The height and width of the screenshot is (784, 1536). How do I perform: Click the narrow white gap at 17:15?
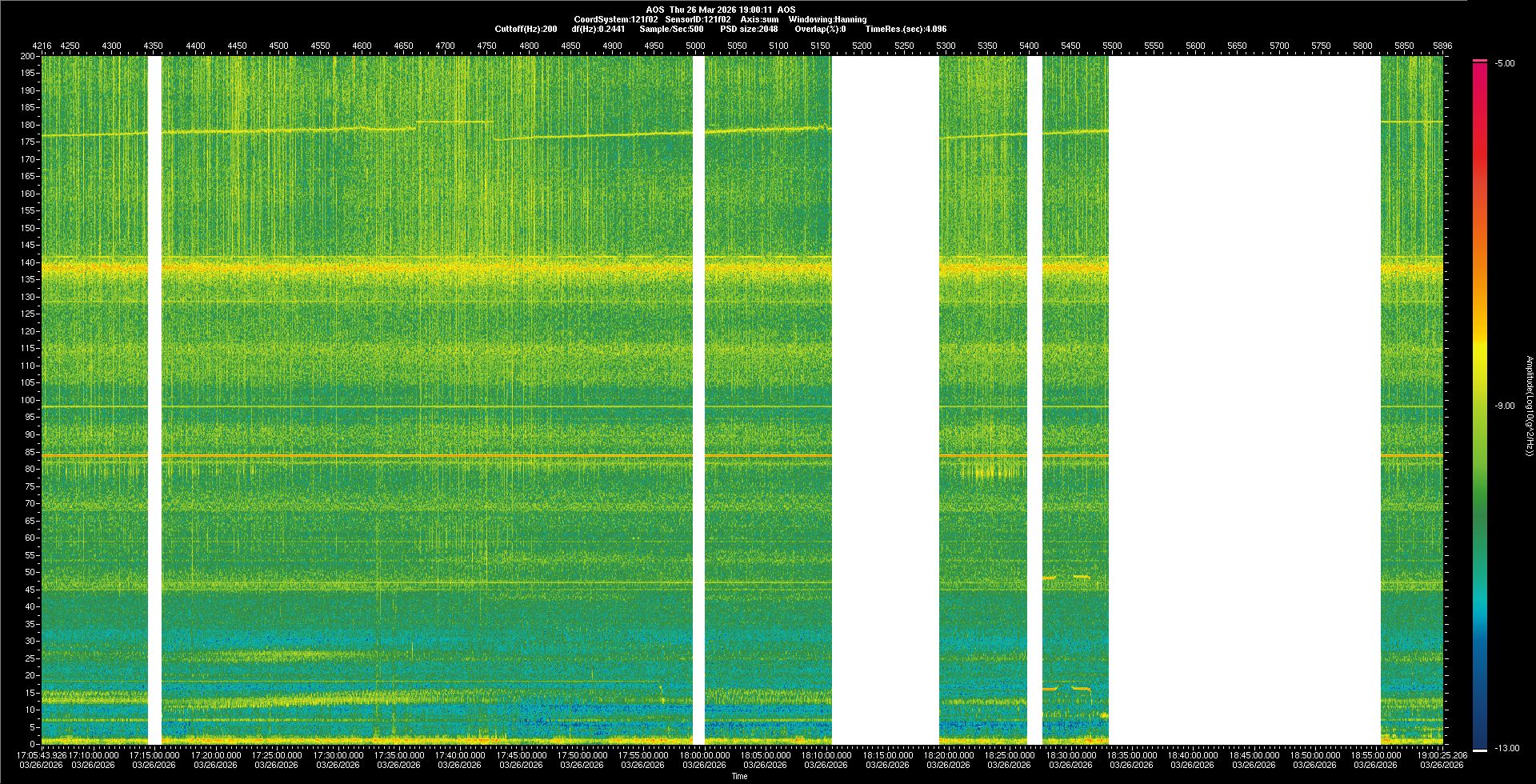[x=154, y=400]
